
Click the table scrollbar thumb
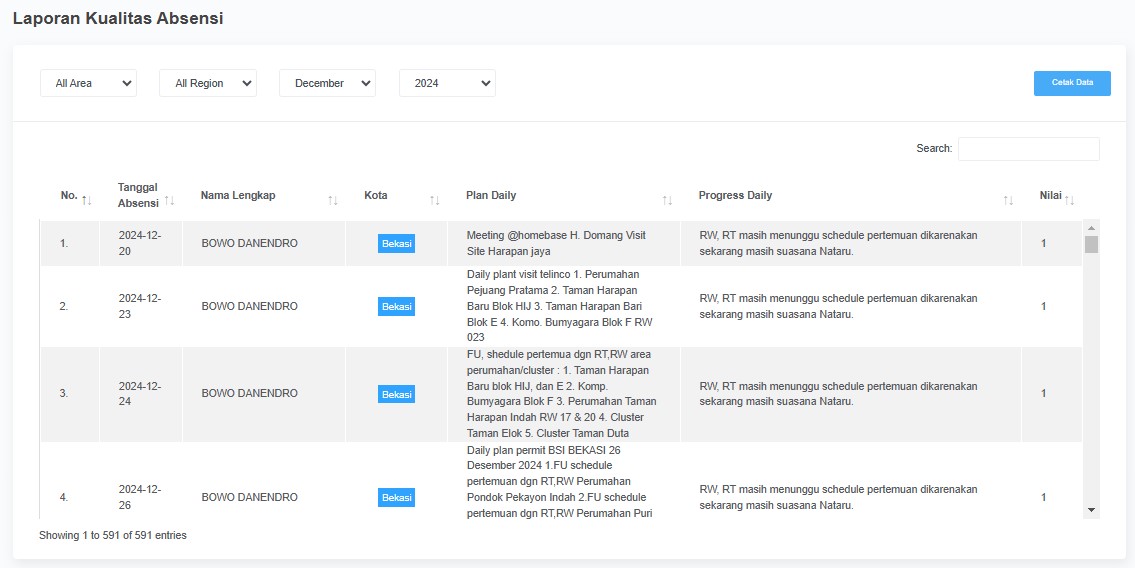pos(1091,244)
